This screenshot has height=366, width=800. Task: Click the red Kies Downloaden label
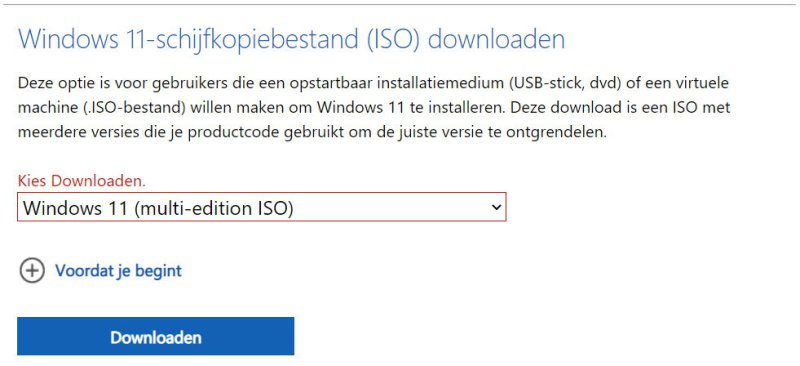[82, 180]
